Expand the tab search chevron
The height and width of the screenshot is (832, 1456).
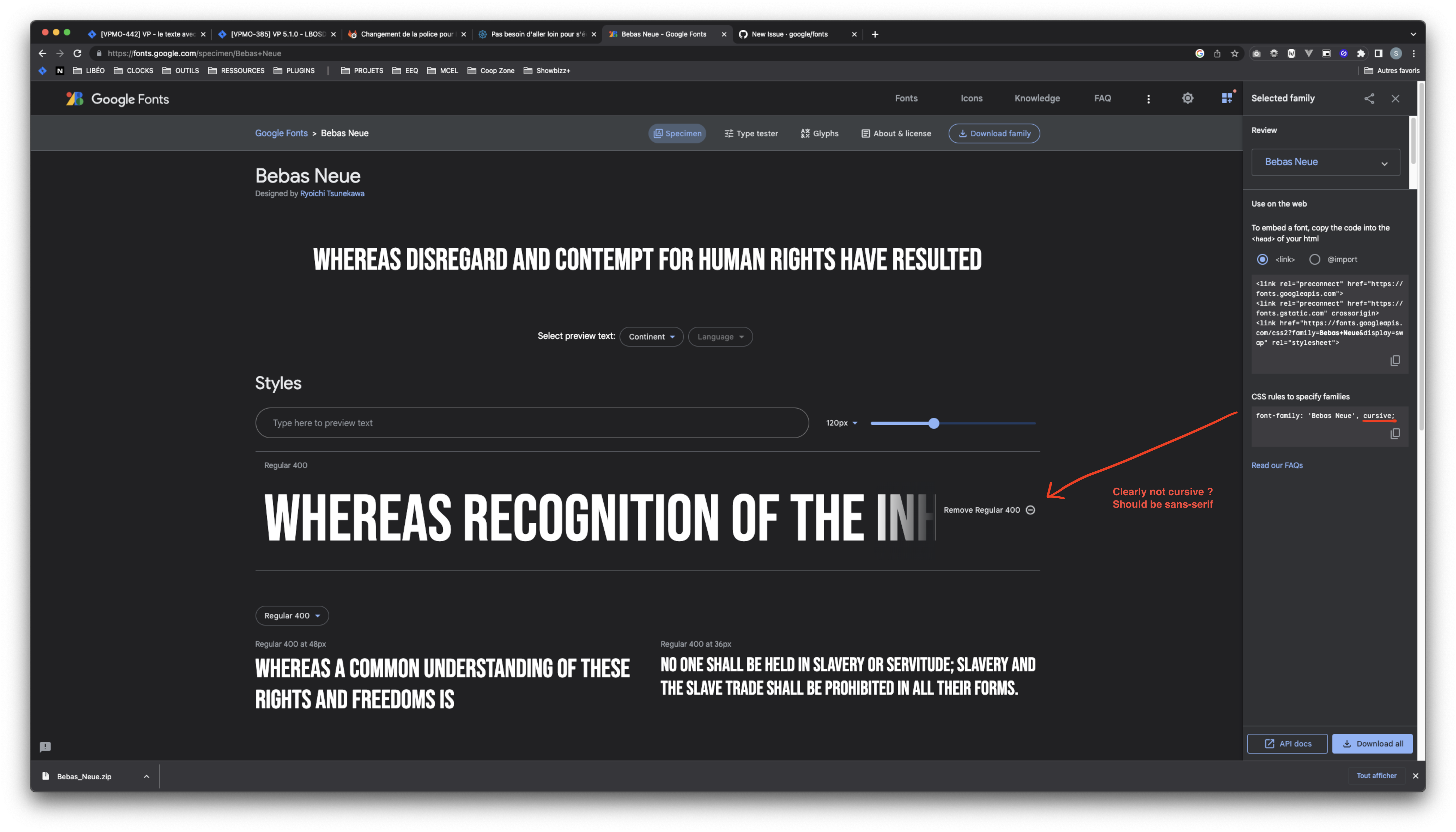click(1413, 34)
